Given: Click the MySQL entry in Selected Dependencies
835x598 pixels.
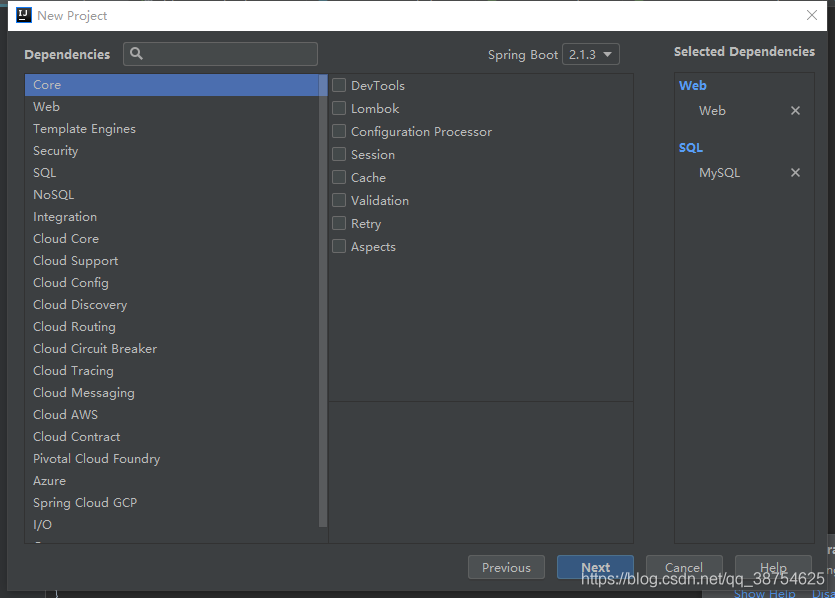Looking at the screenshot, I should 719,173.
